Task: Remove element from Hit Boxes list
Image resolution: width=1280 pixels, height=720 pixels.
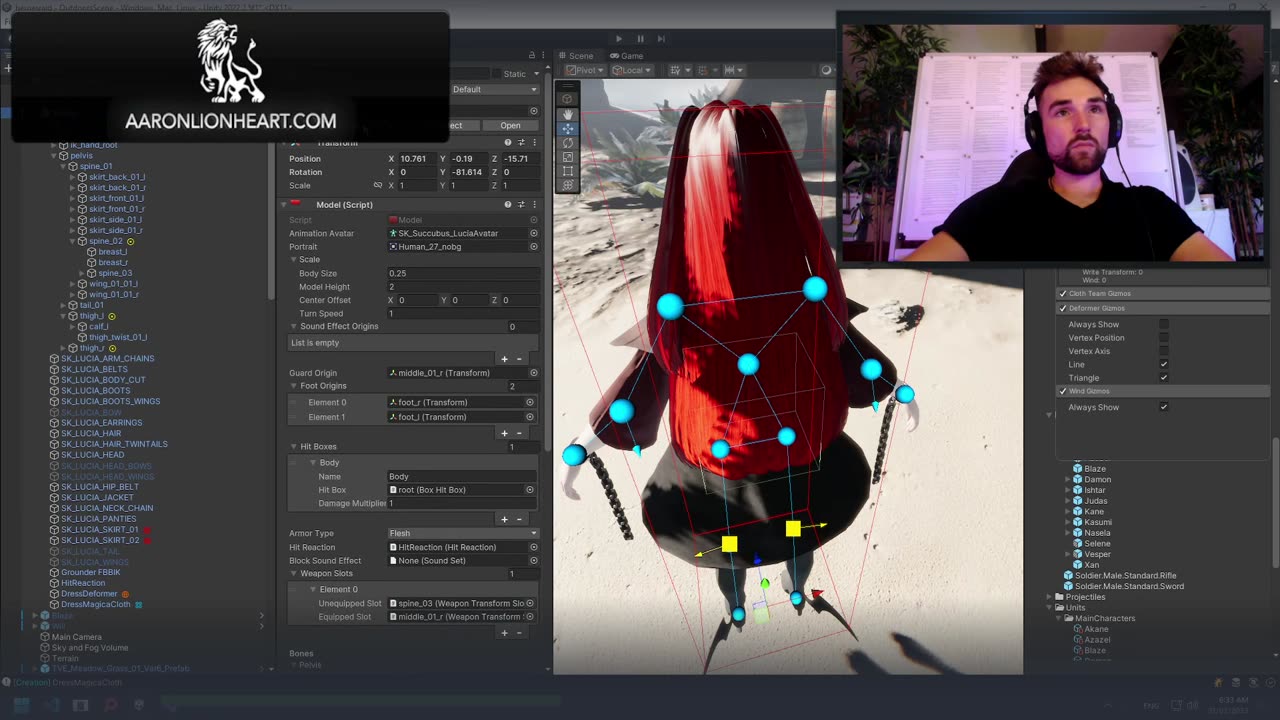Action: tap(521, 519)
